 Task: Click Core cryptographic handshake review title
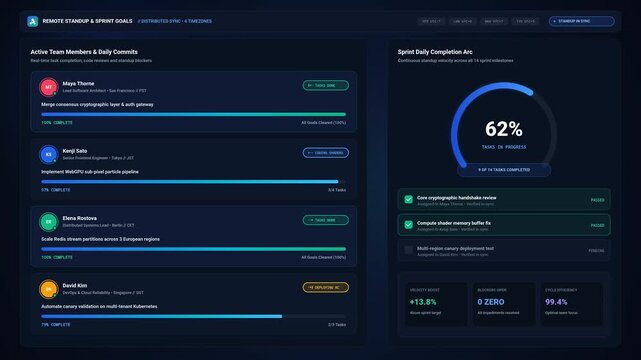(x=456, y=198)
